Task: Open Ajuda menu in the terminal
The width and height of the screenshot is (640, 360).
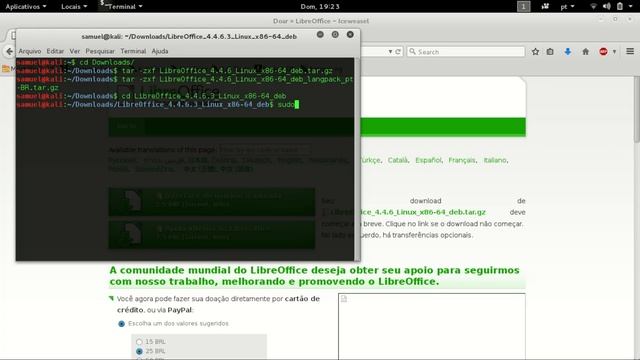Action: point(160,51)
